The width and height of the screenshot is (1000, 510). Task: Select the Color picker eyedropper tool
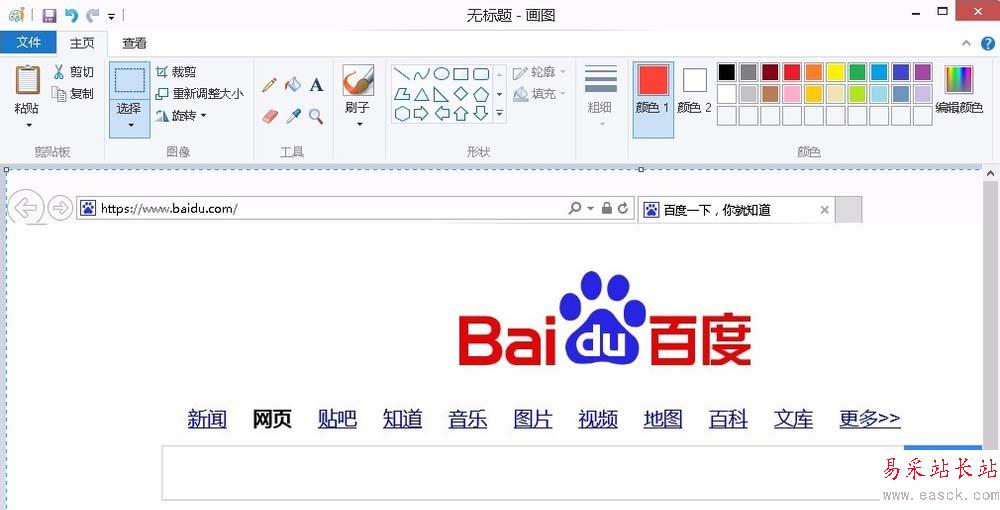(x=293, y=116)
